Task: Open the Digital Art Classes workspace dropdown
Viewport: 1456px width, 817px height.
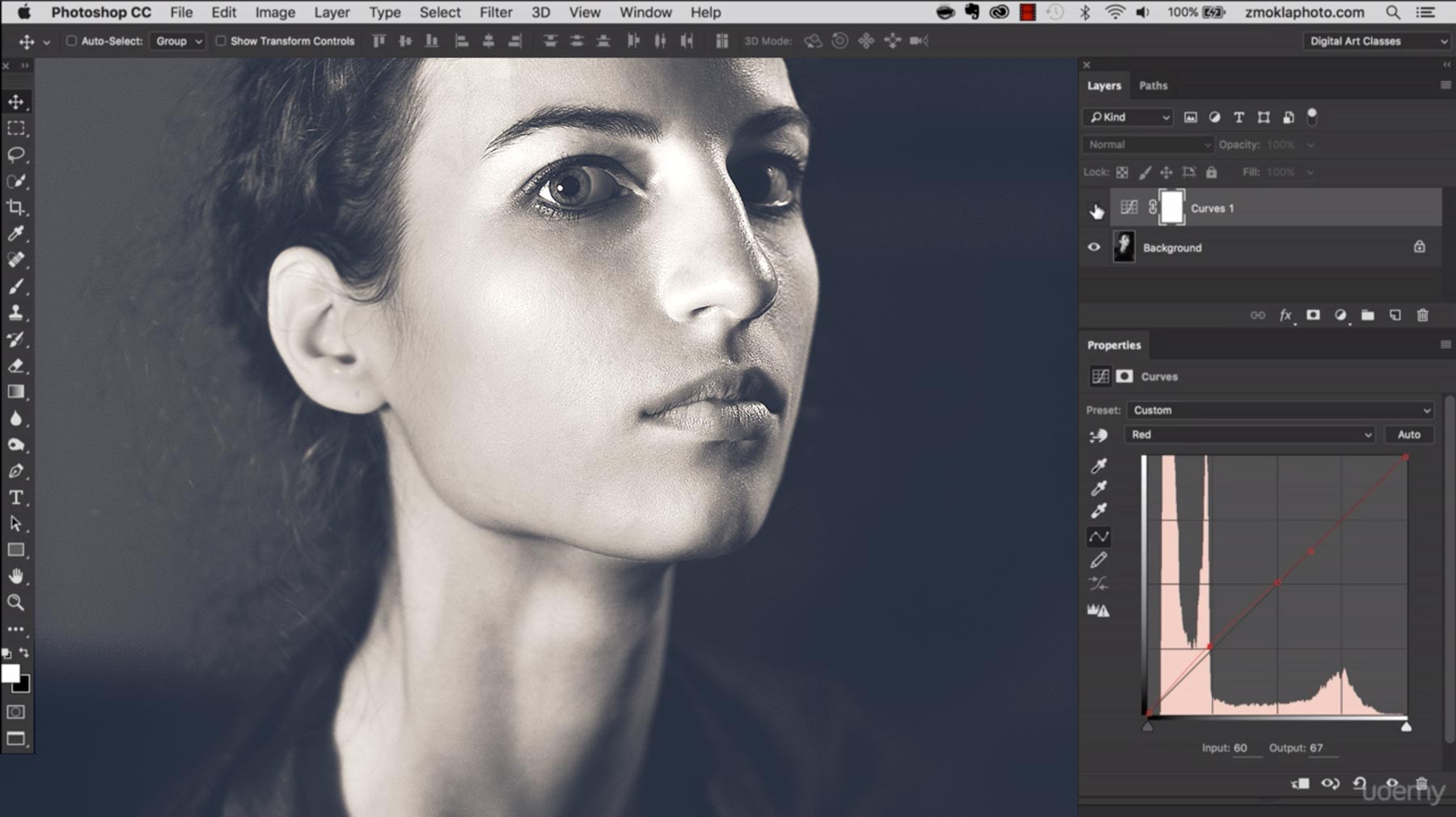Action: [x=1377, y=41]
